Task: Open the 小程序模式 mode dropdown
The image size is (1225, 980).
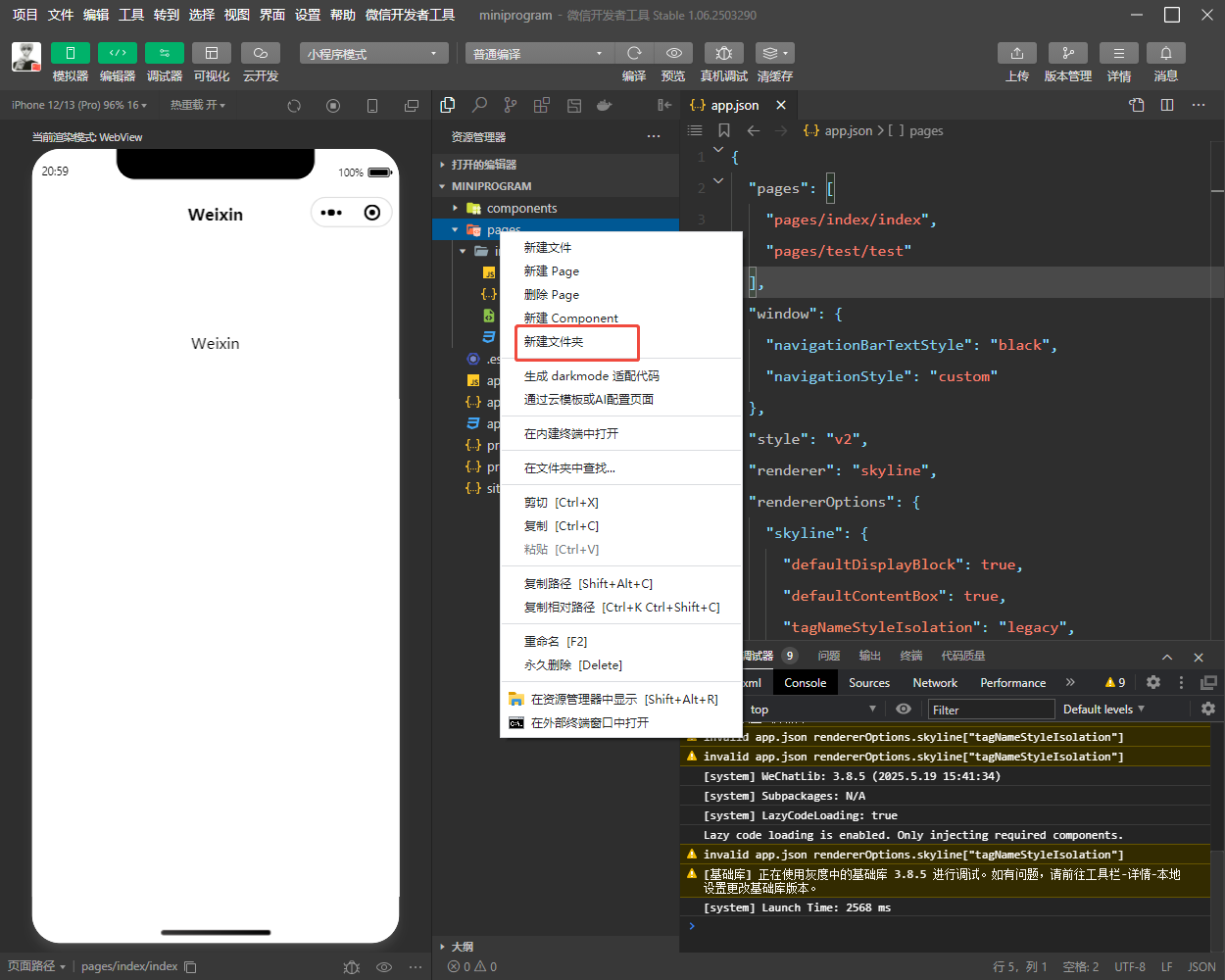Action: tap(373, 53)
